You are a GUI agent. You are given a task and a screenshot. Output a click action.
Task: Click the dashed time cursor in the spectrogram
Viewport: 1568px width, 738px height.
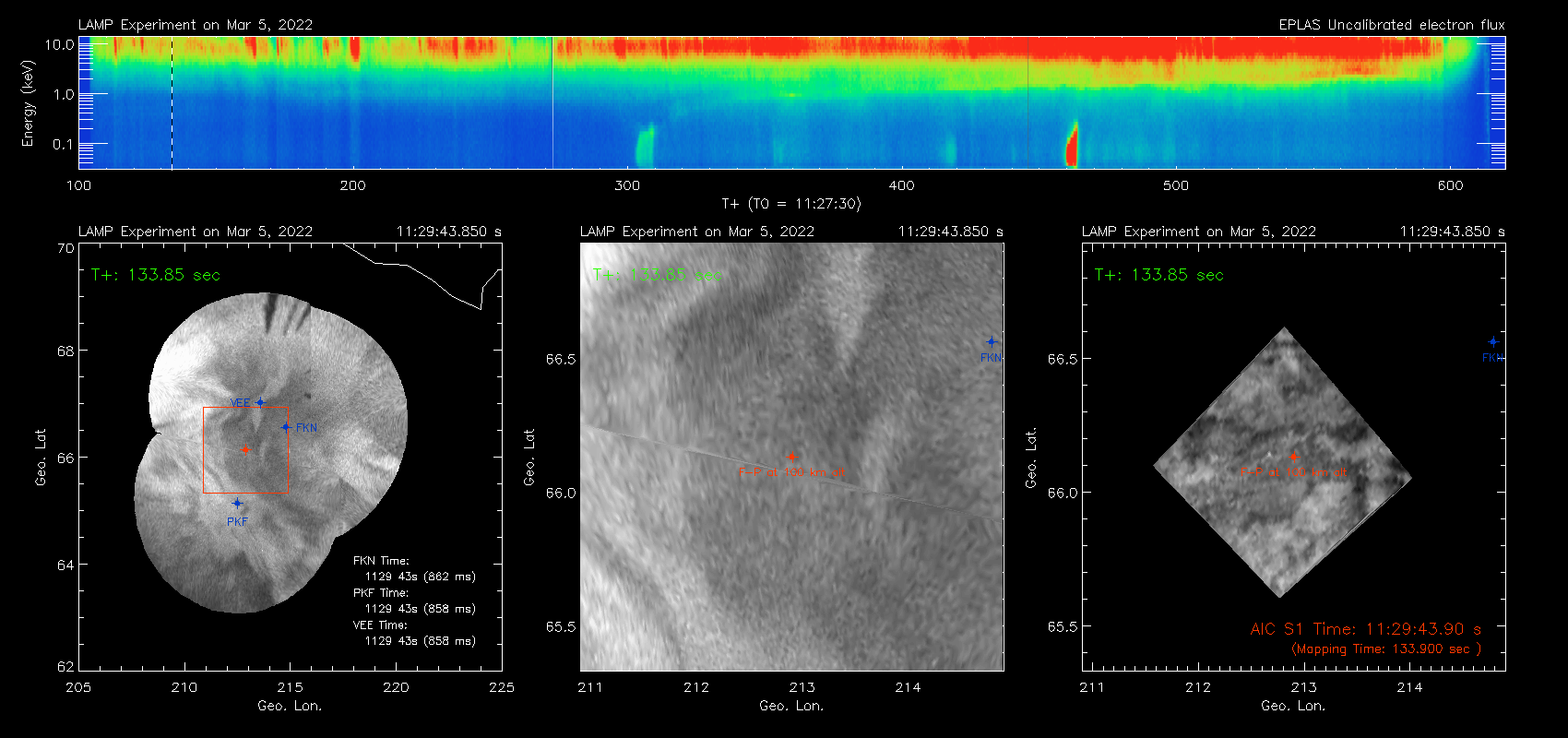(172, 102)
